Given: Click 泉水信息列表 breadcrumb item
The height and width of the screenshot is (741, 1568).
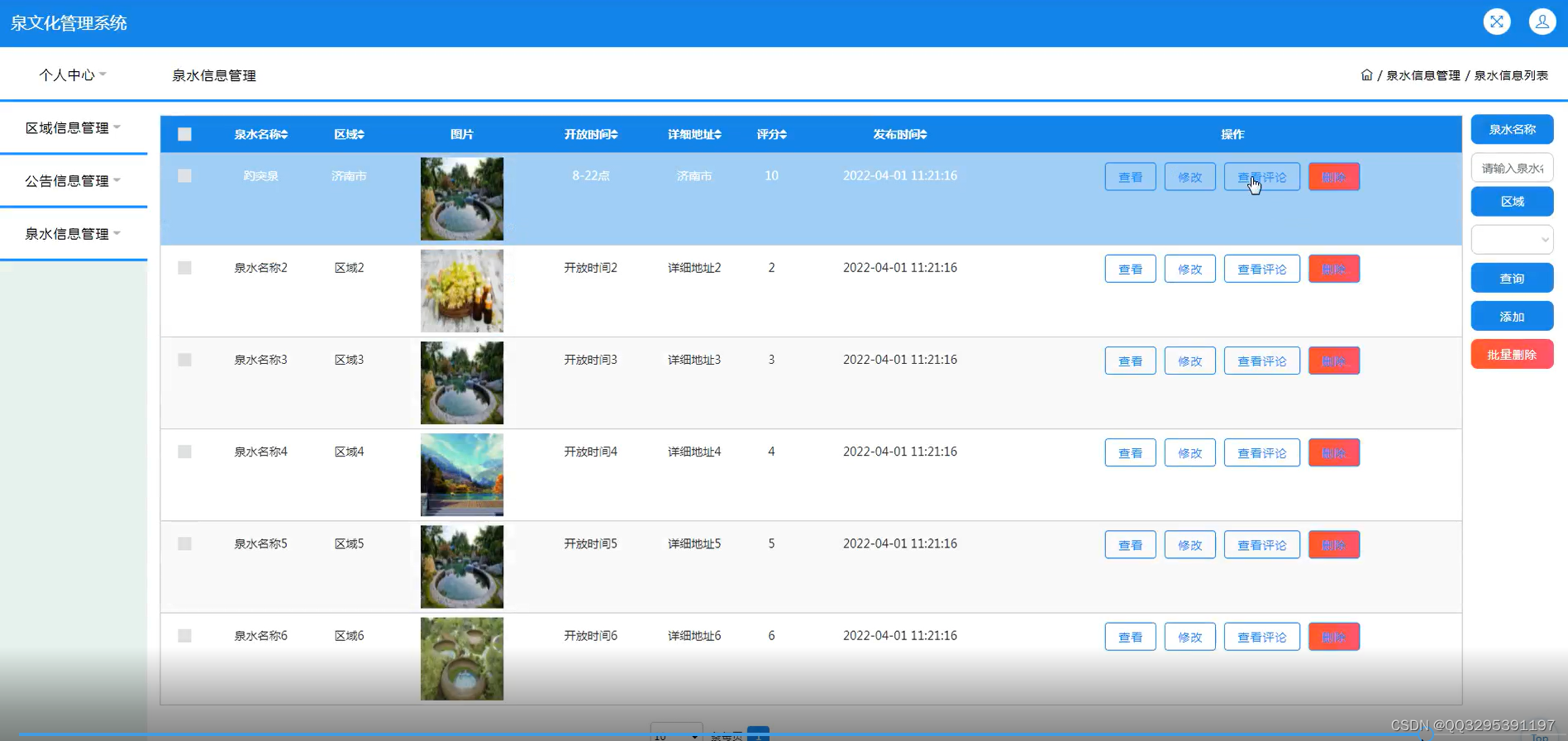Looking at the screenshot, I should (1511, 75).
